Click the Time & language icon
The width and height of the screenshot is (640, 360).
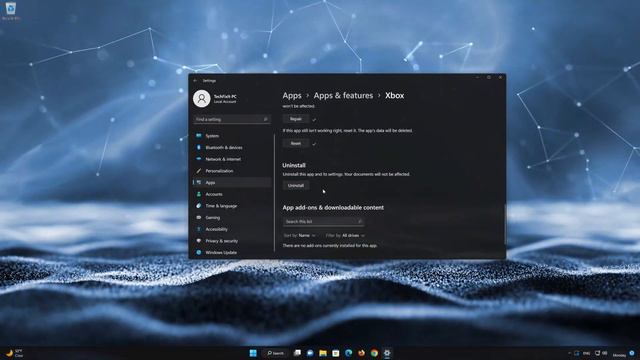coord(199,206)
